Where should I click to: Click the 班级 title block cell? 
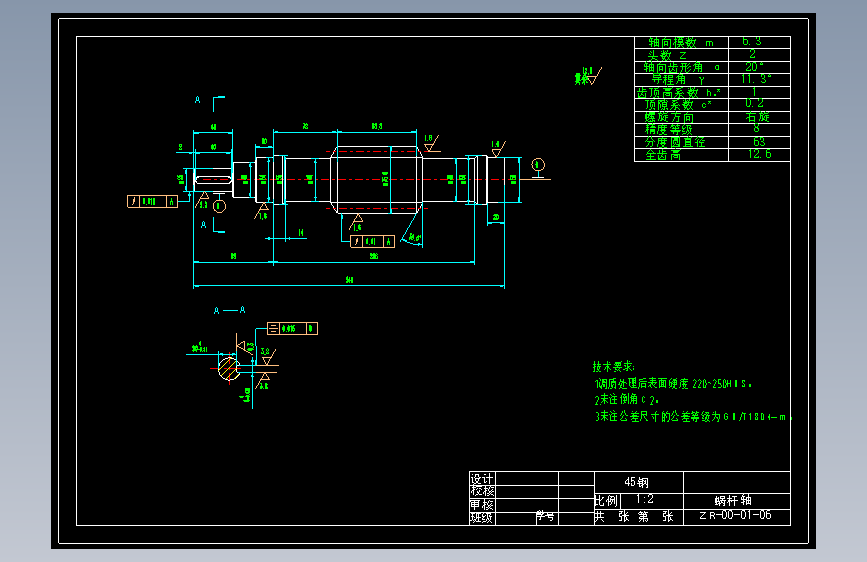(x=482, y=518)
